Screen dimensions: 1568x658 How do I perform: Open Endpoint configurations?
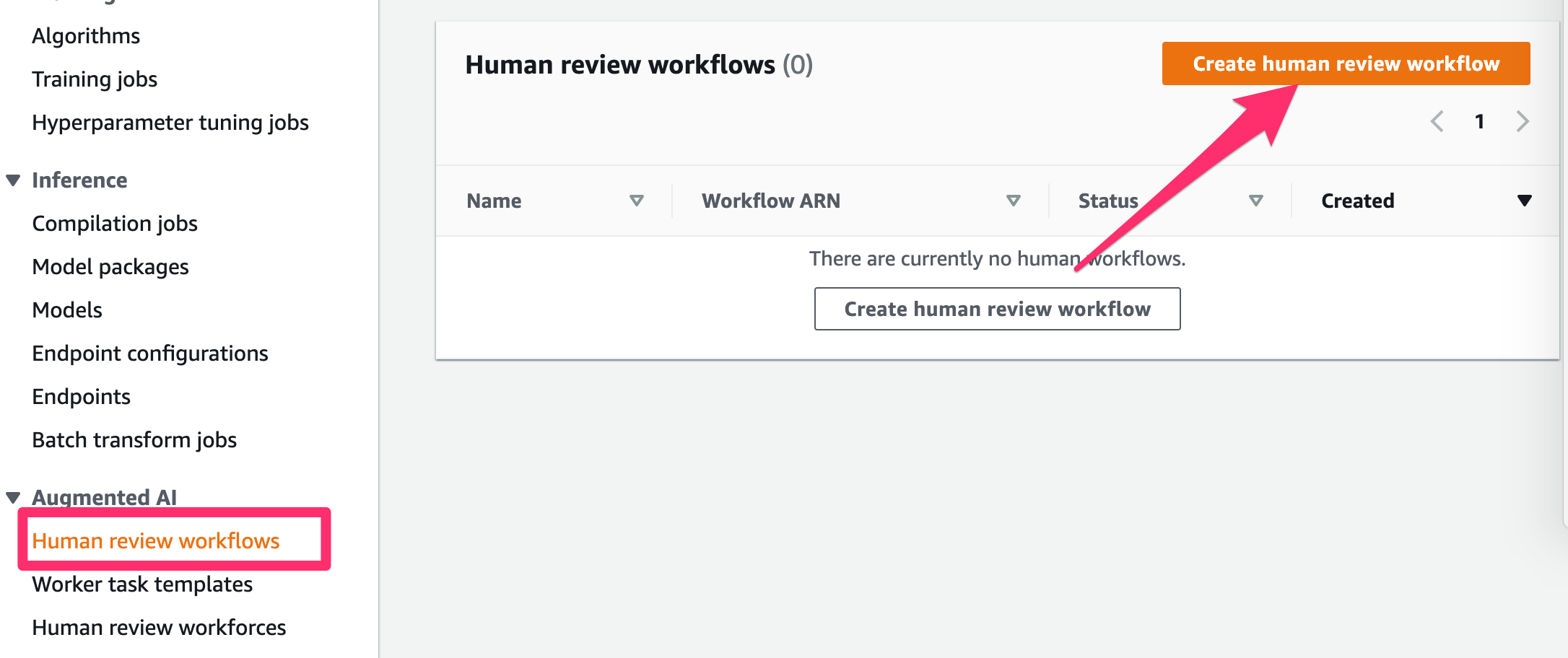coord(150,354)
